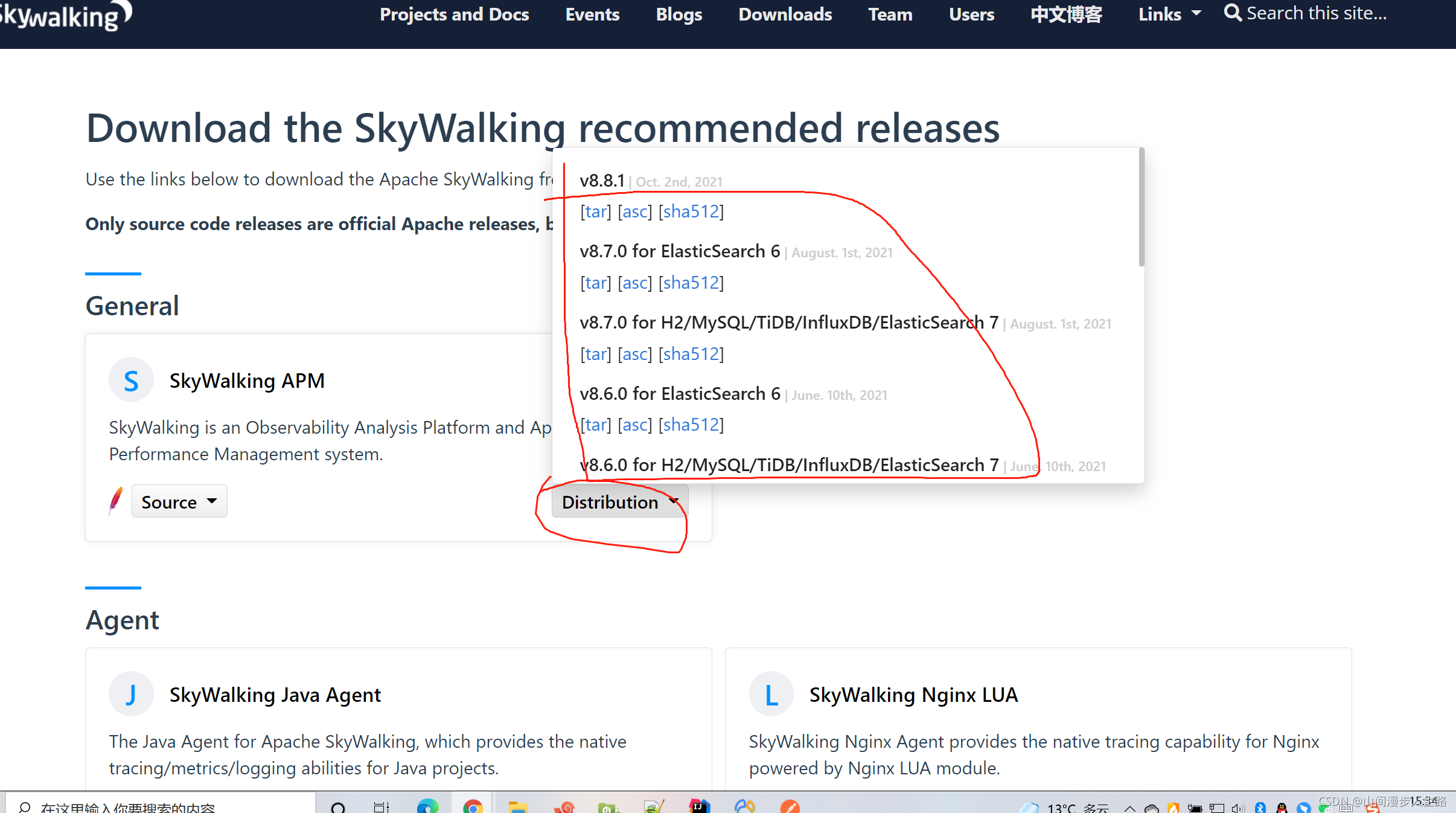Open the 中文博客 Chinese blog link
Viewport: 1456px width, 813px height.
pos(1066,14)
